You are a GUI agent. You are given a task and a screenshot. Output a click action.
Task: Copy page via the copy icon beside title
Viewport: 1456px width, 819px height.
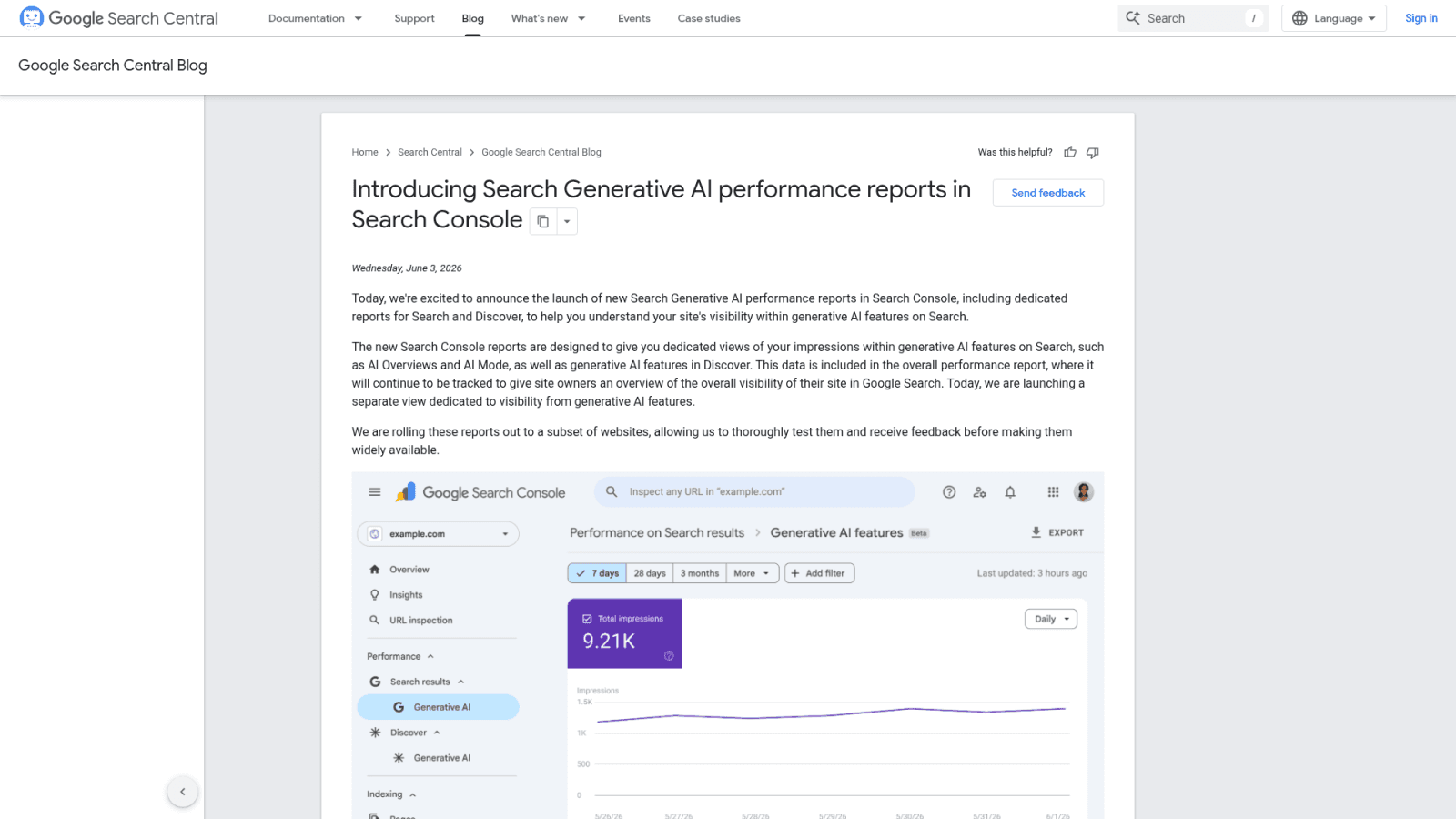[543, 221]
